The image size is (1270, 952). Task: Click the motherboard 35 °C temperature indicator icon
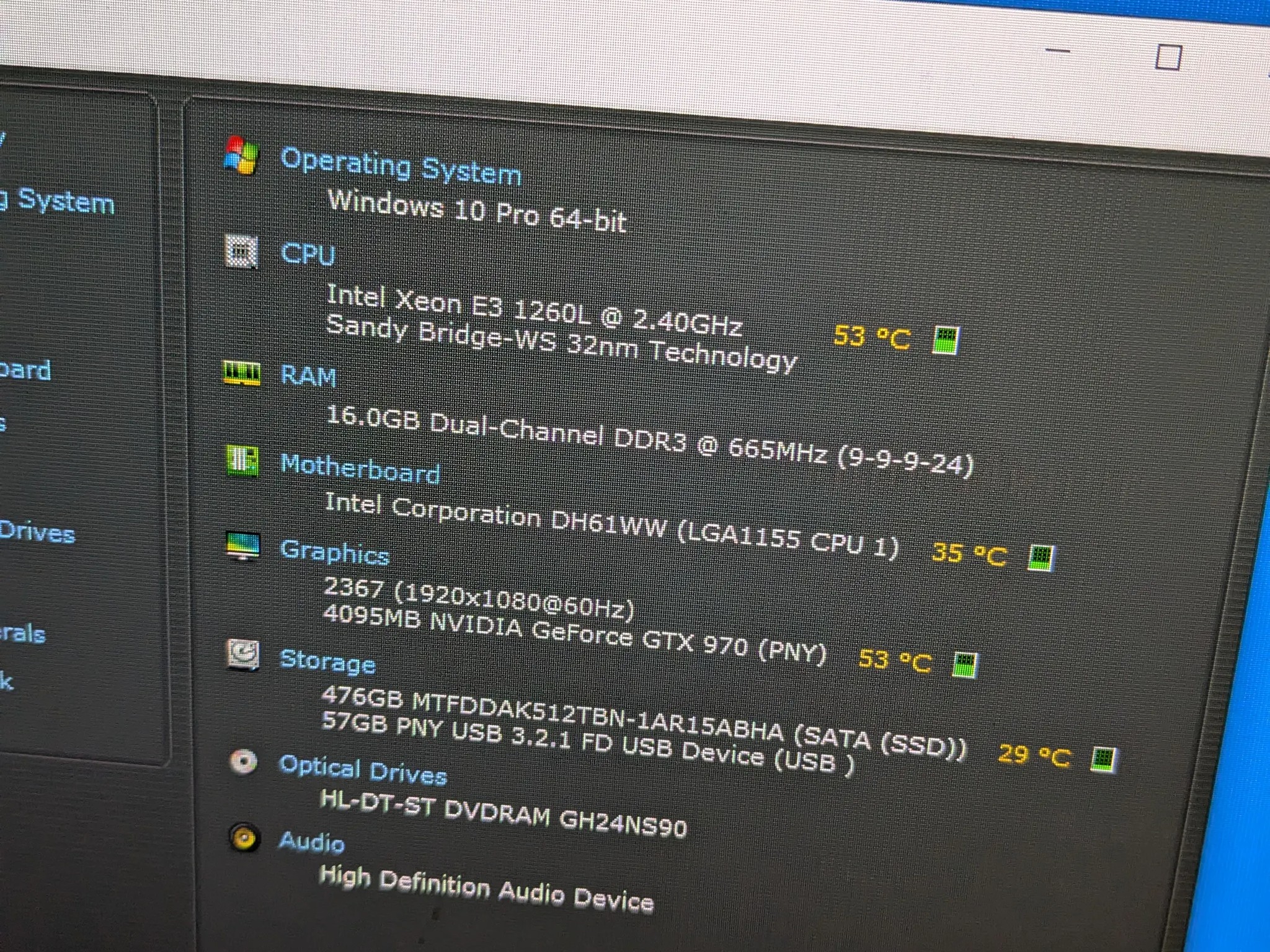[x=1040, y=558]
